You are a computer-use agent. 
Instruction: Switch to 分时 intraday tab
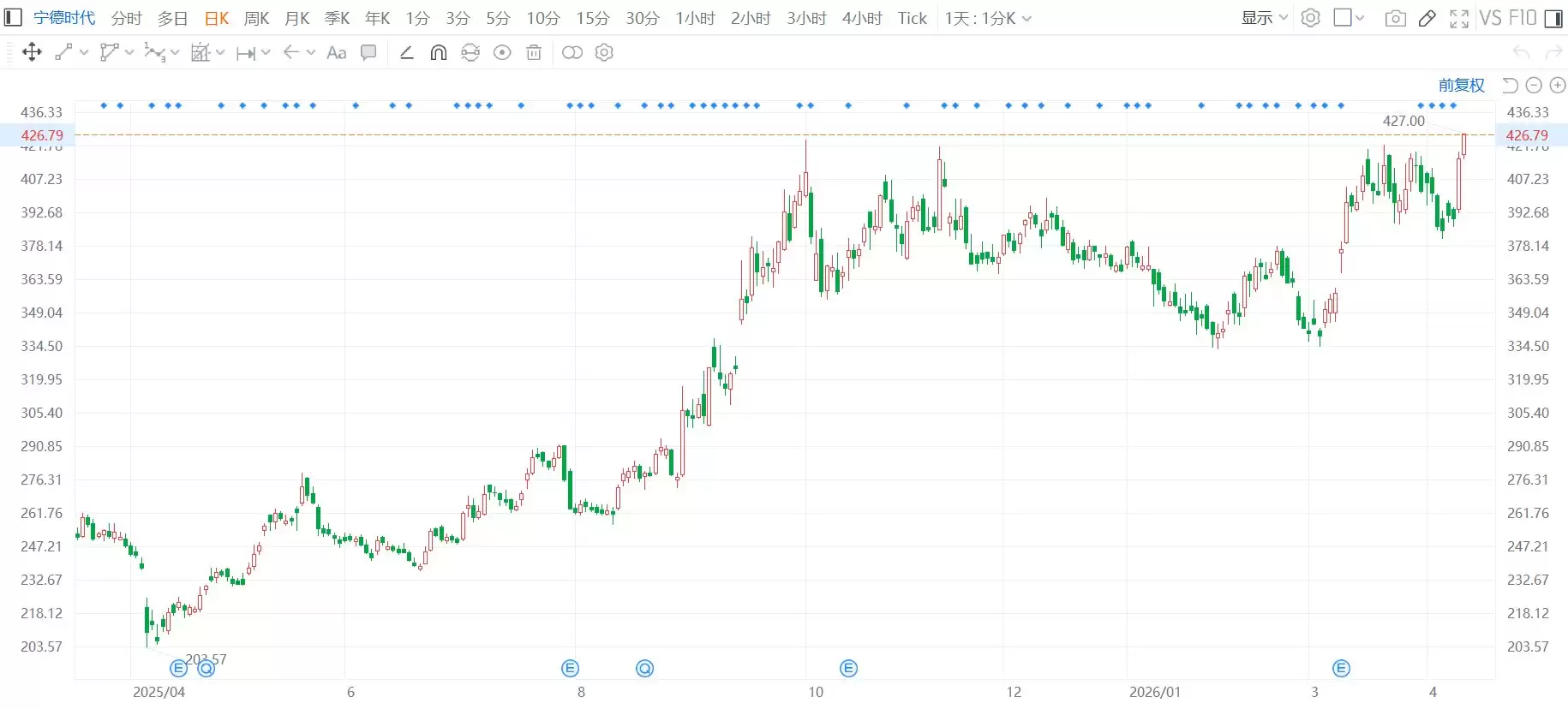[126, 18]
